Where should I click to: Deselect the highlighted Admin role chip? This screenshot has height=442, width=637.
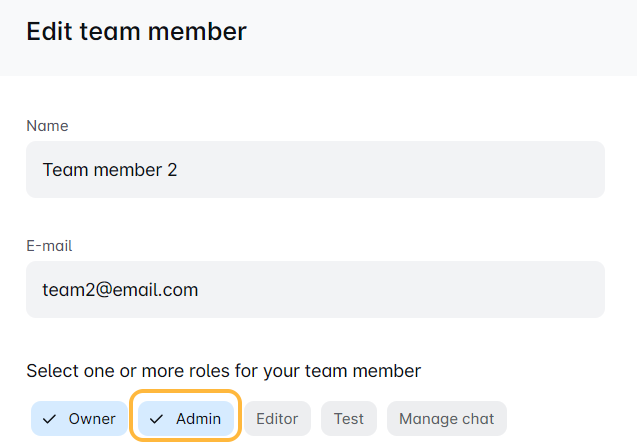pos(187,419)
